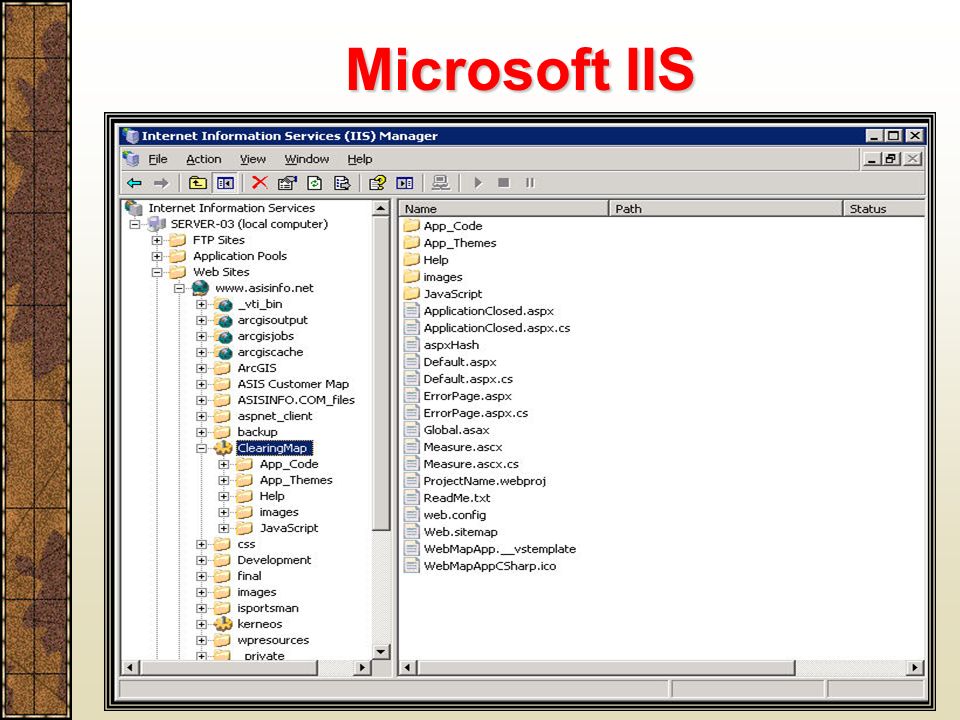This screenshot has height=720, width=960.
Task: Click the red Delete X icon
Action: coord(260,182)
